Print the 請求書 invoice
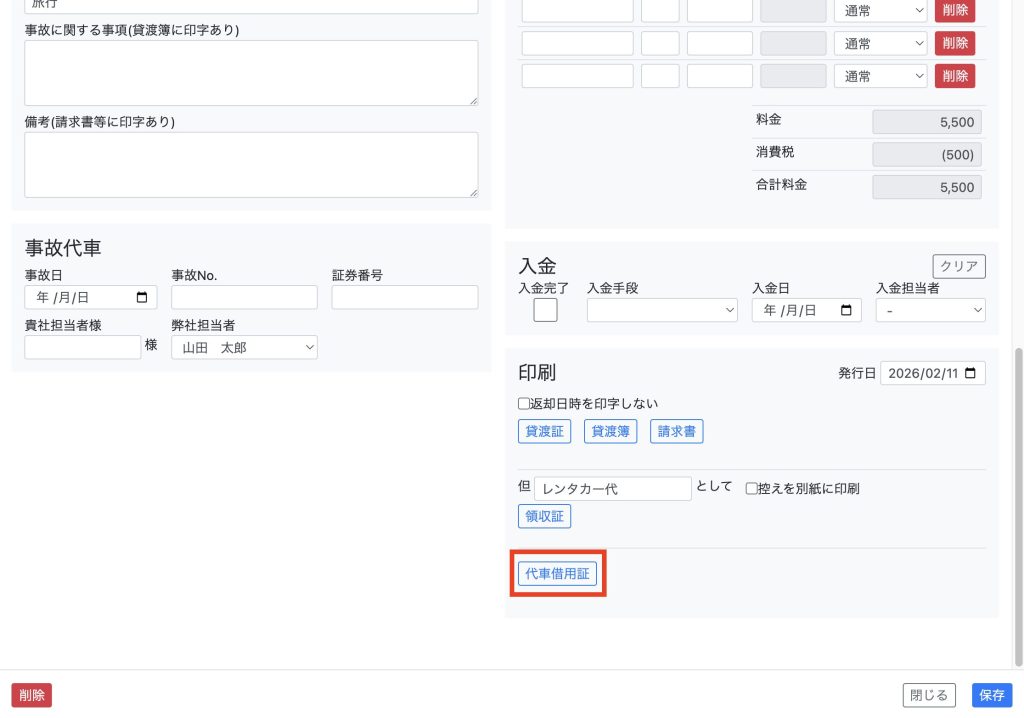The height and width of the screenshot is (718, 1024). tap(677, 432)
